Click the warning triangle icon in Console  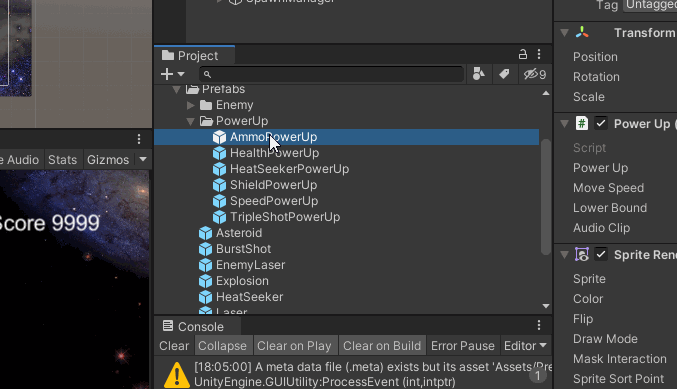177,375
